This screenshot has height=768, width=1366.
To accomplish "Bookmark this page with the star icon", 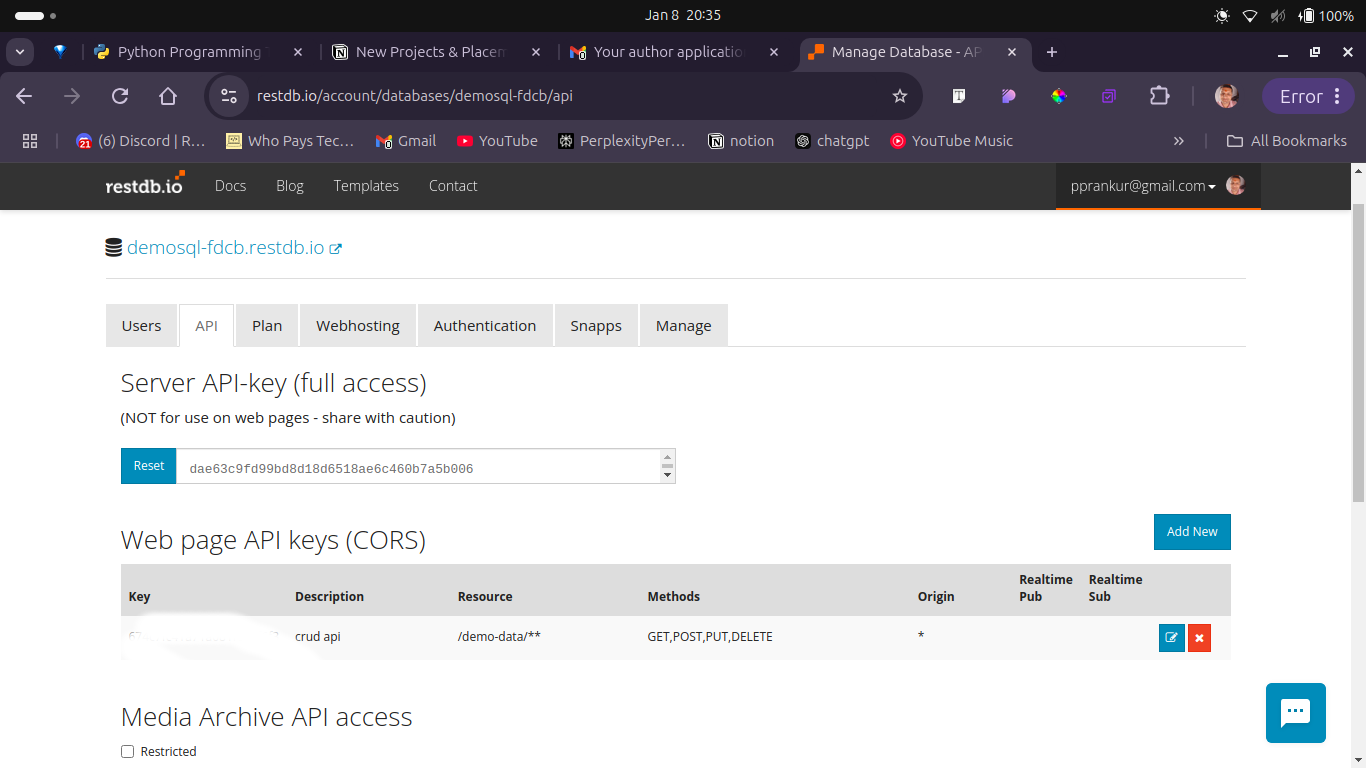I will coord(900,96).
